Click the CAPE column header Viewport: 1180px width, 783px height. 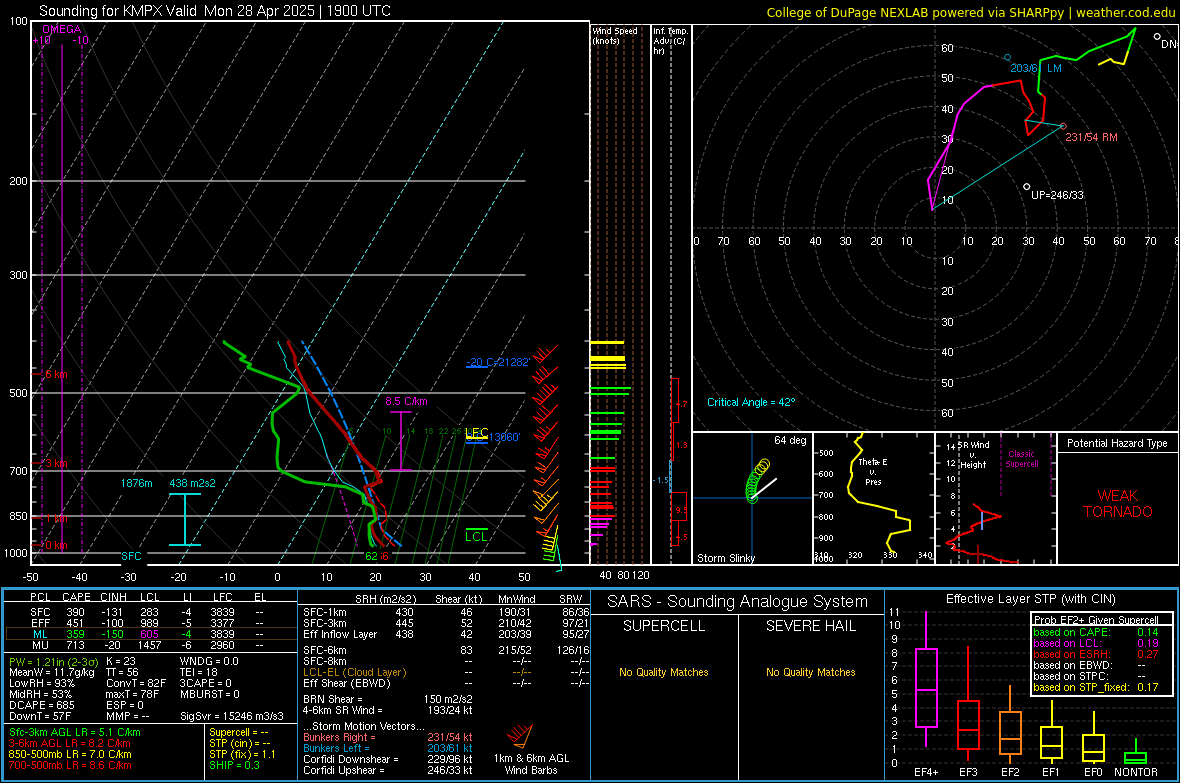click(x=76, y=597)
